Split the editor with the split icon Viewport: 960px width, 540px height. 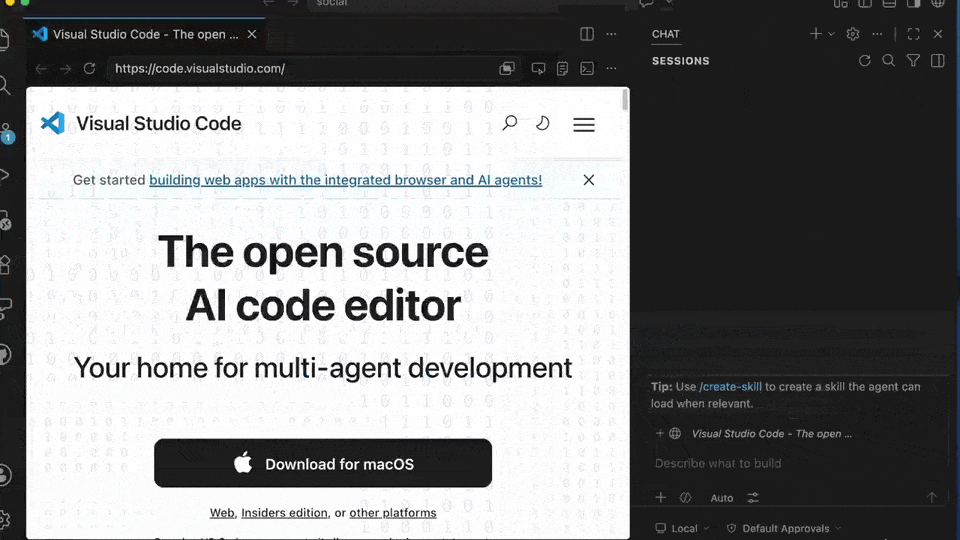587,34
